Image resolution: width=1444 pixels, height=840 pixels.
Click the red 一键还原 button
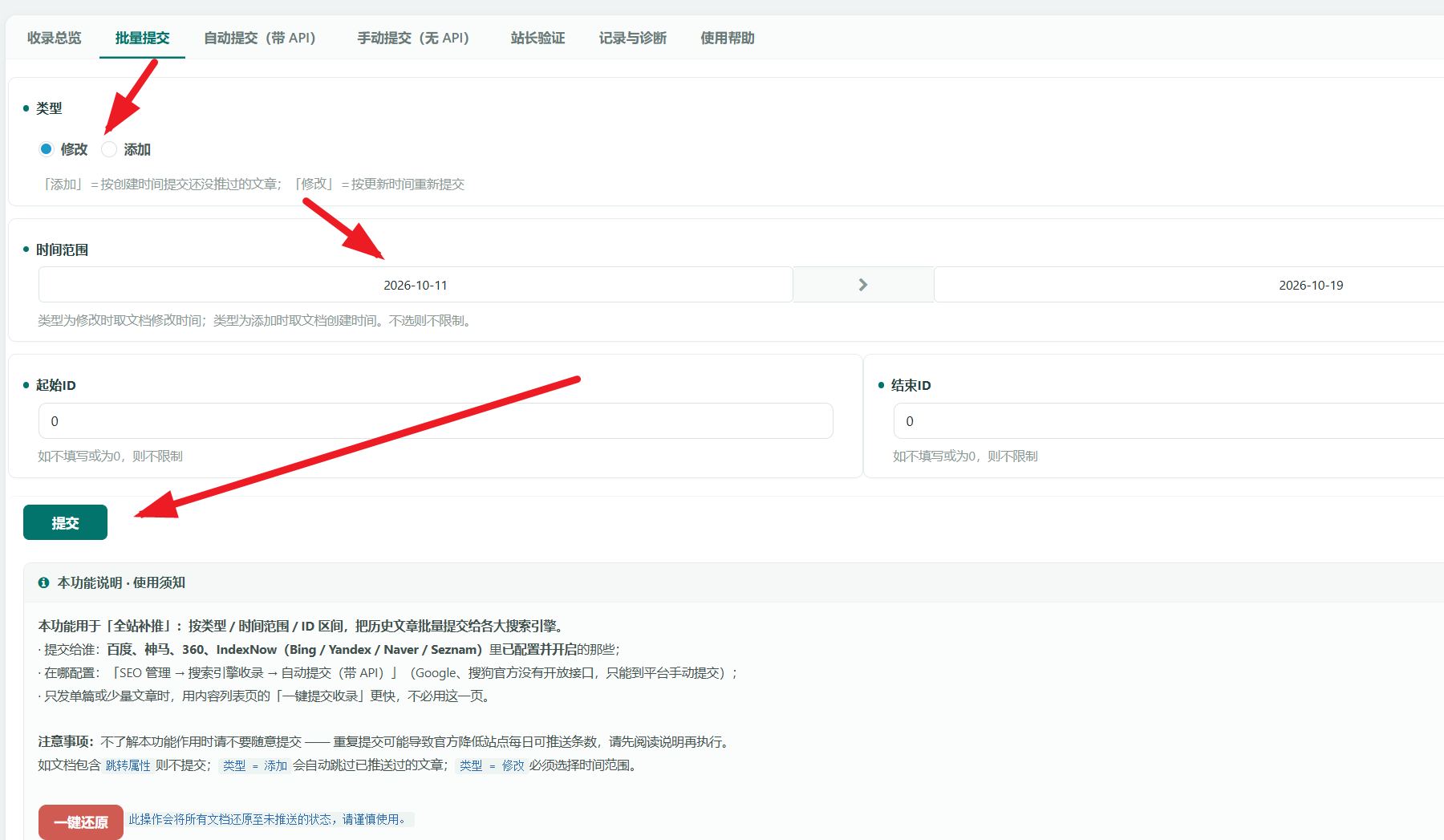point(81,822)
